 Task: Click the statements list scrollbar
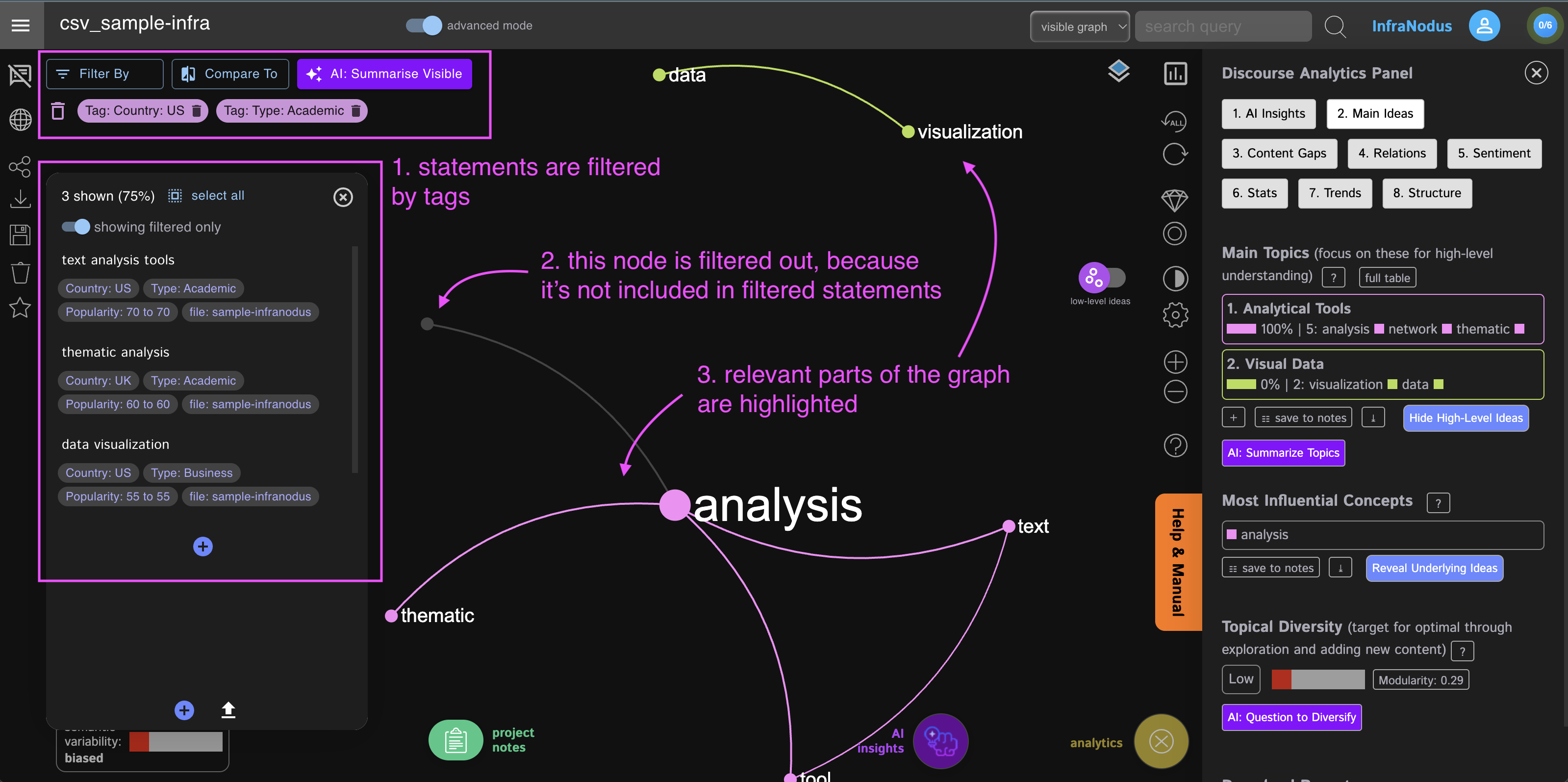[x=355, y=359]
